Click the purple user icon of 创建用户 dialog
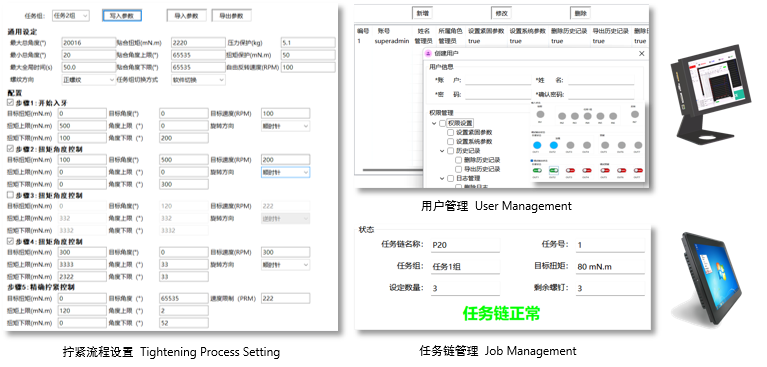Image resolution: width=767 pixels, height=367 pixels. click(429, 53)
